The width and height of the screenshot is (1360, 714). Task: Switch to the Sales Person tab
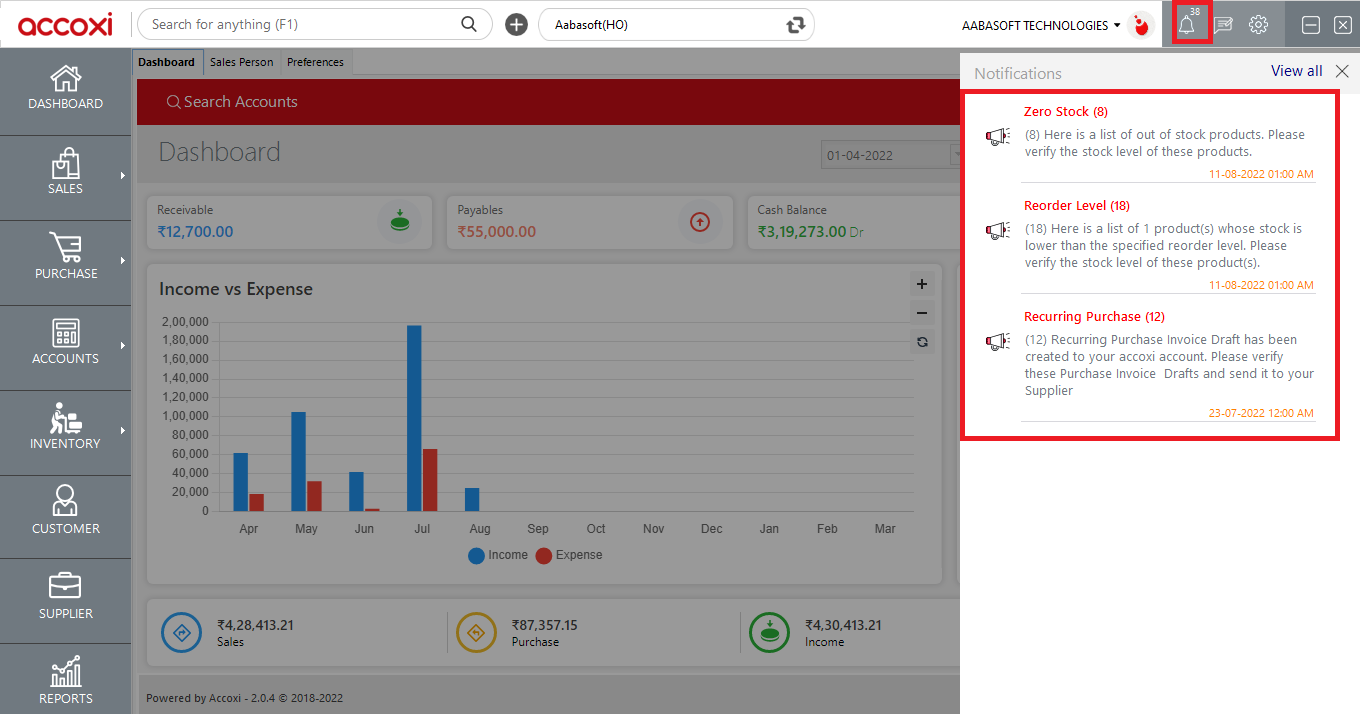pos(241,62)
